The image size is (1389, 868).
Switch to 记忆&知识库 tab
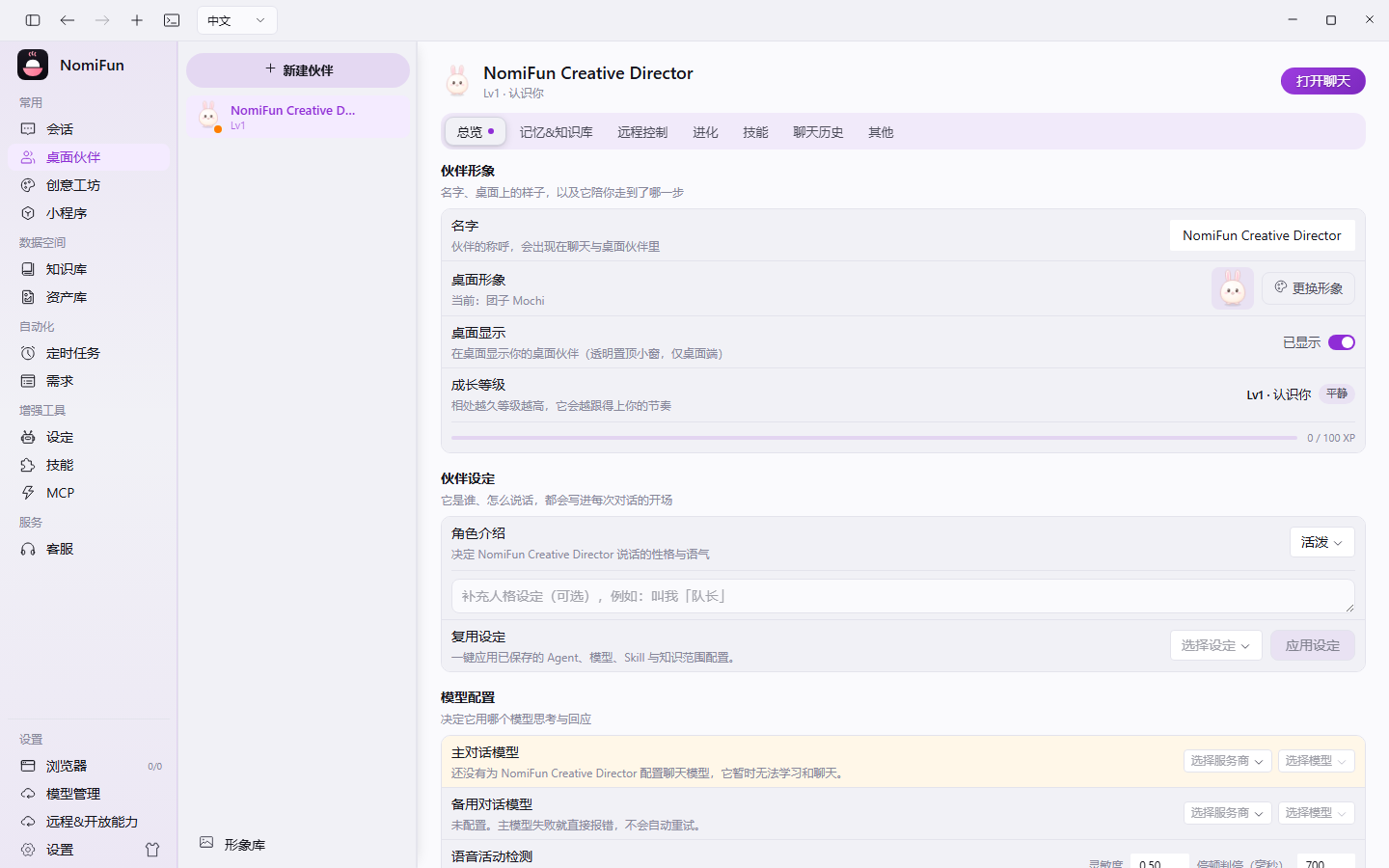click(556, 132)
